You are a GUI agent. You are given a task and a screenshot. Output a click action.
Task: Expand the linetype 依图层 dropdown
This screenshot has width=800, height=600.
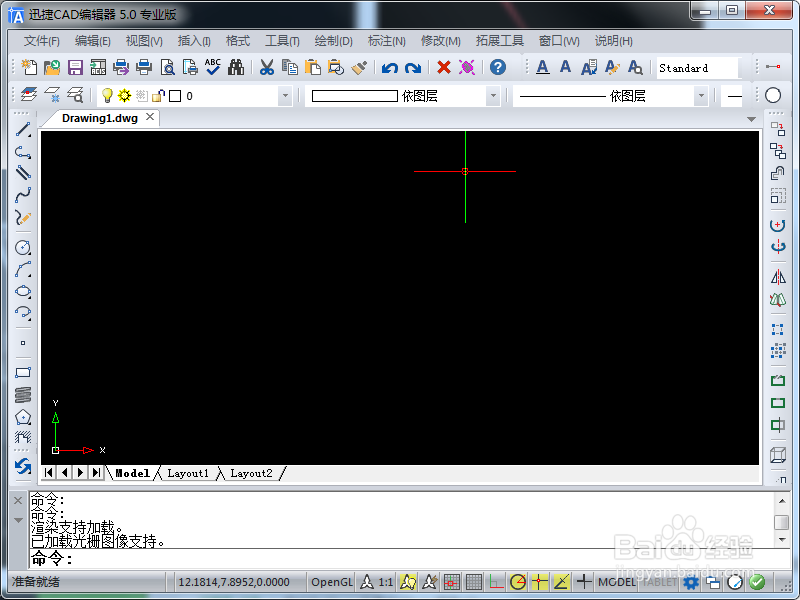point(701,95)
